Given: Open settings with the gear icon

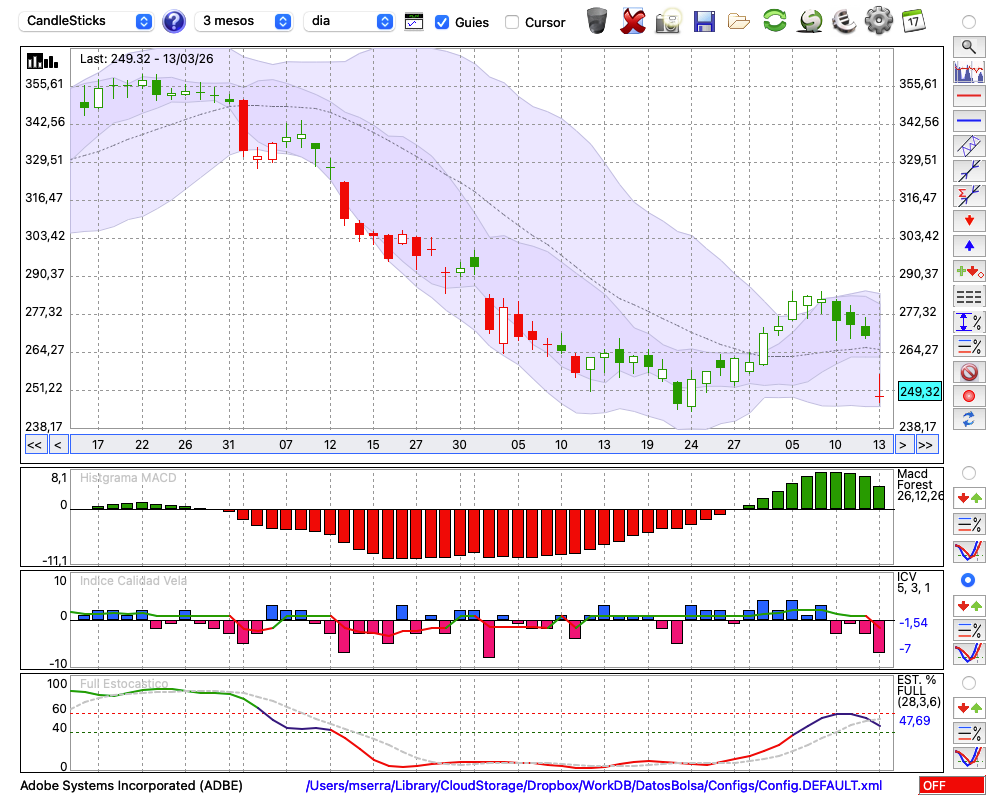Looking at the screenshot, I should pos(879,21).
